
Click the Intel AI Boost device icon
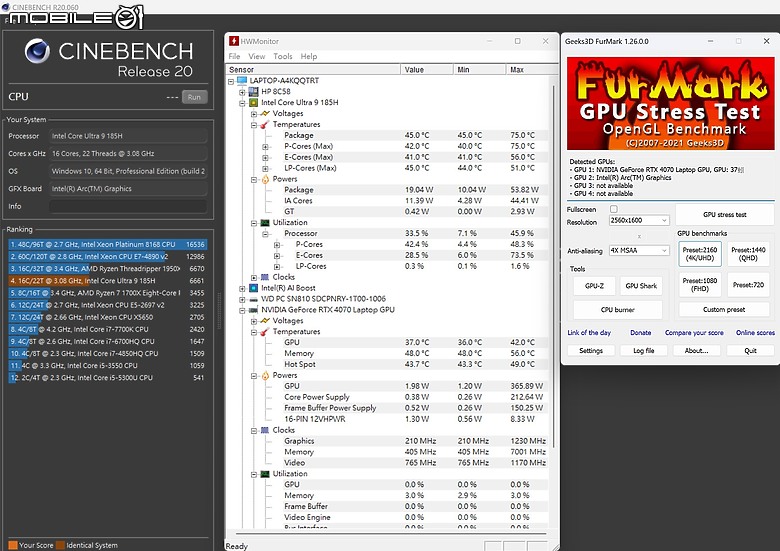[253, 288]
